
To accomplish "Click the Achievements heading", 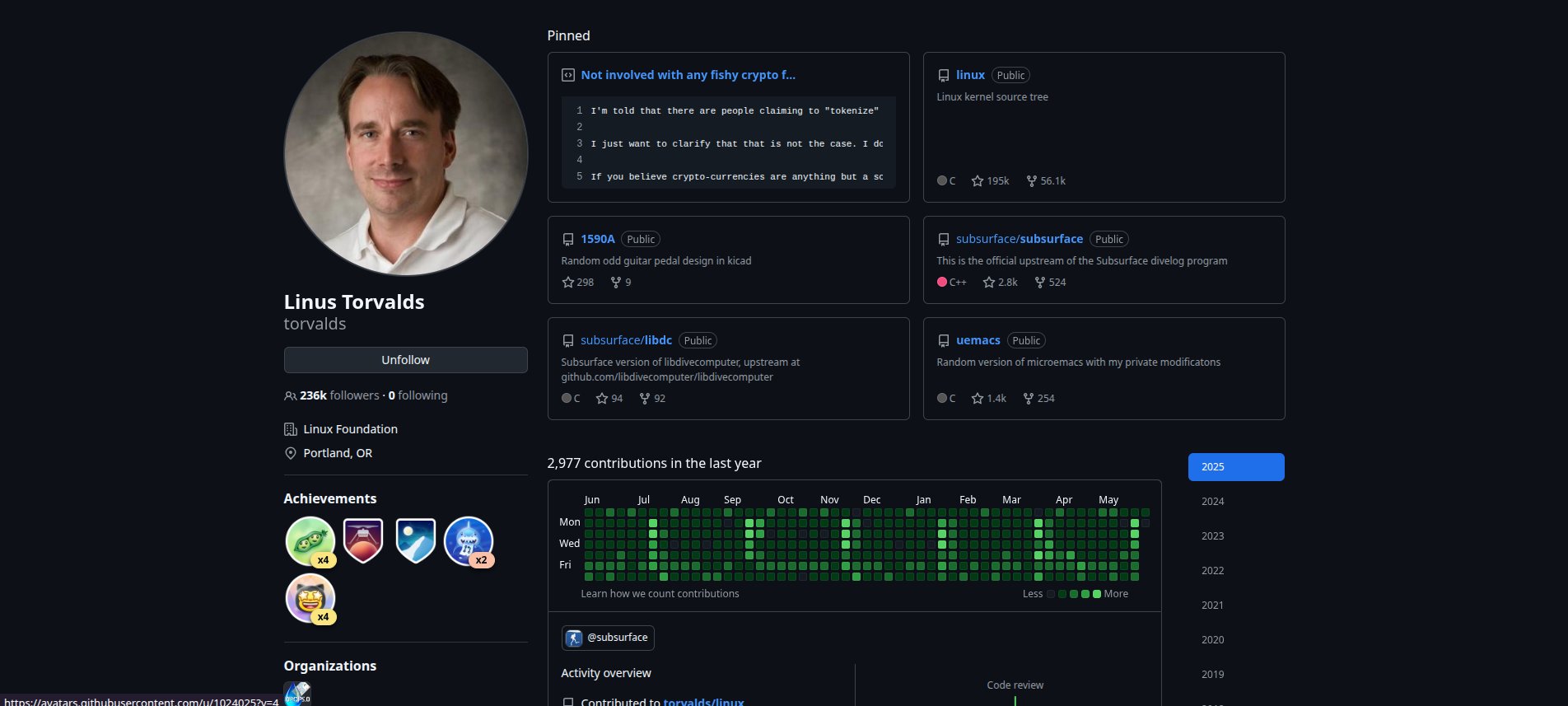I will click(x=330, y=499).
